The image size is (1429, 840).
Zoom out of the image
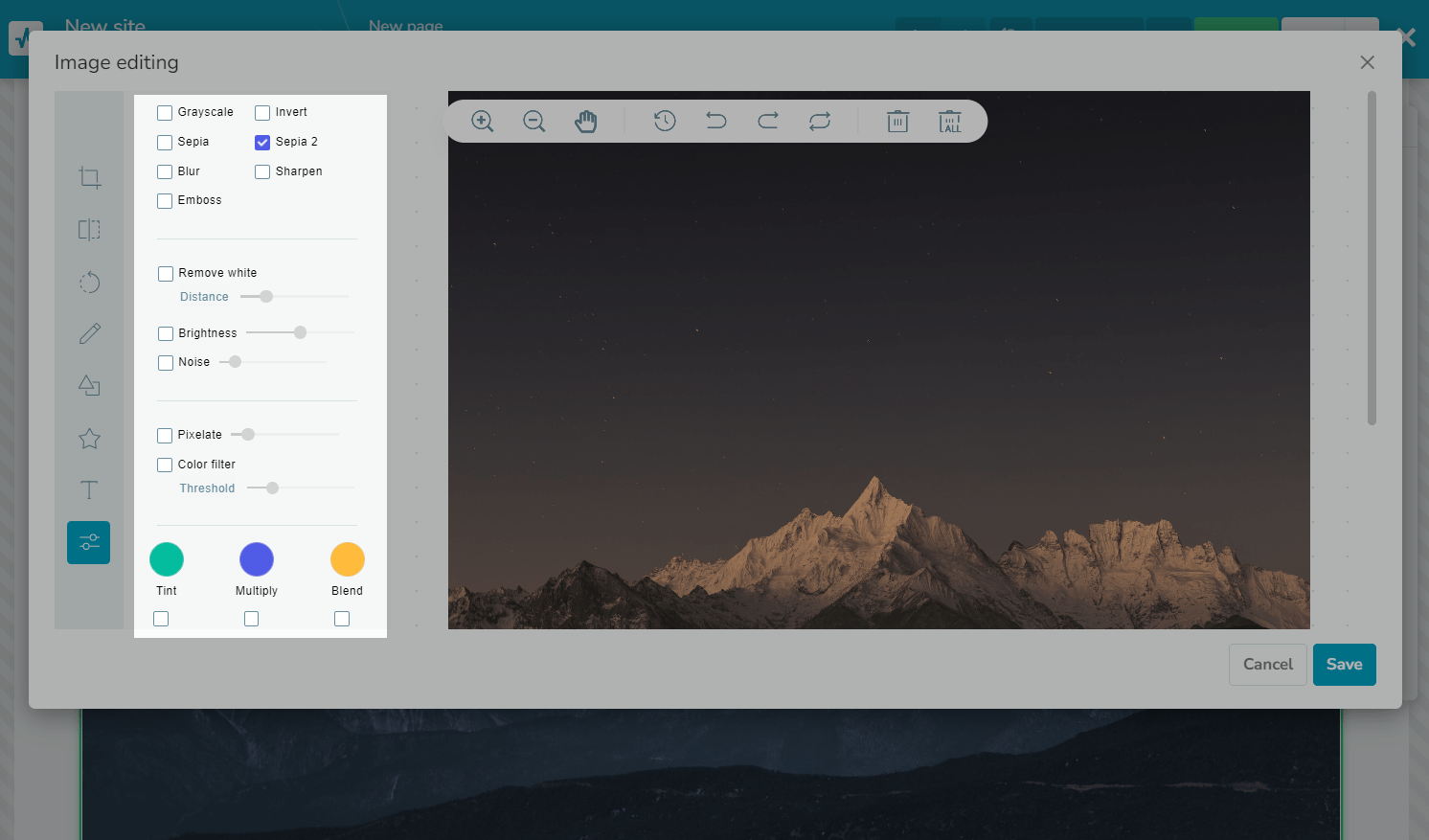coord(534,122)
